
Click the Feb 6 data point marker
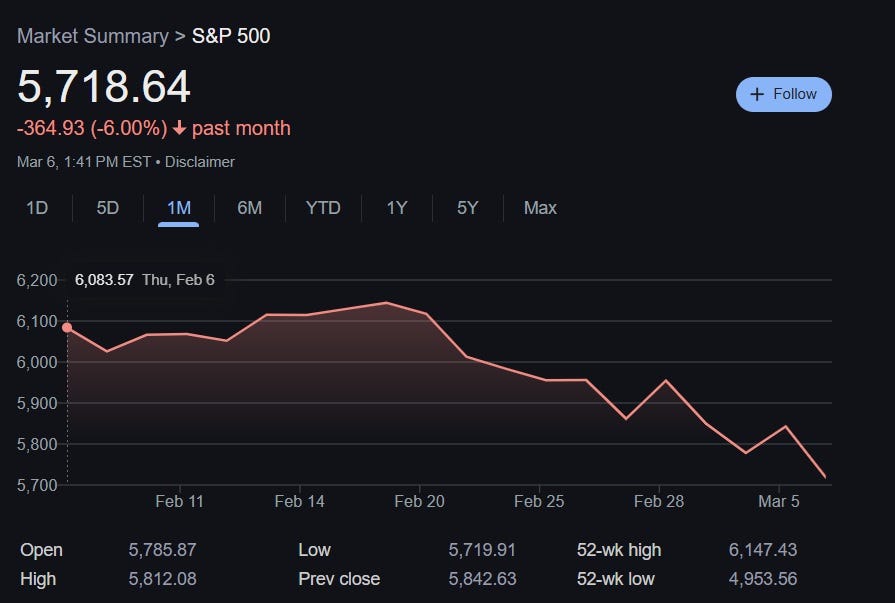click(x=67, y=327)
